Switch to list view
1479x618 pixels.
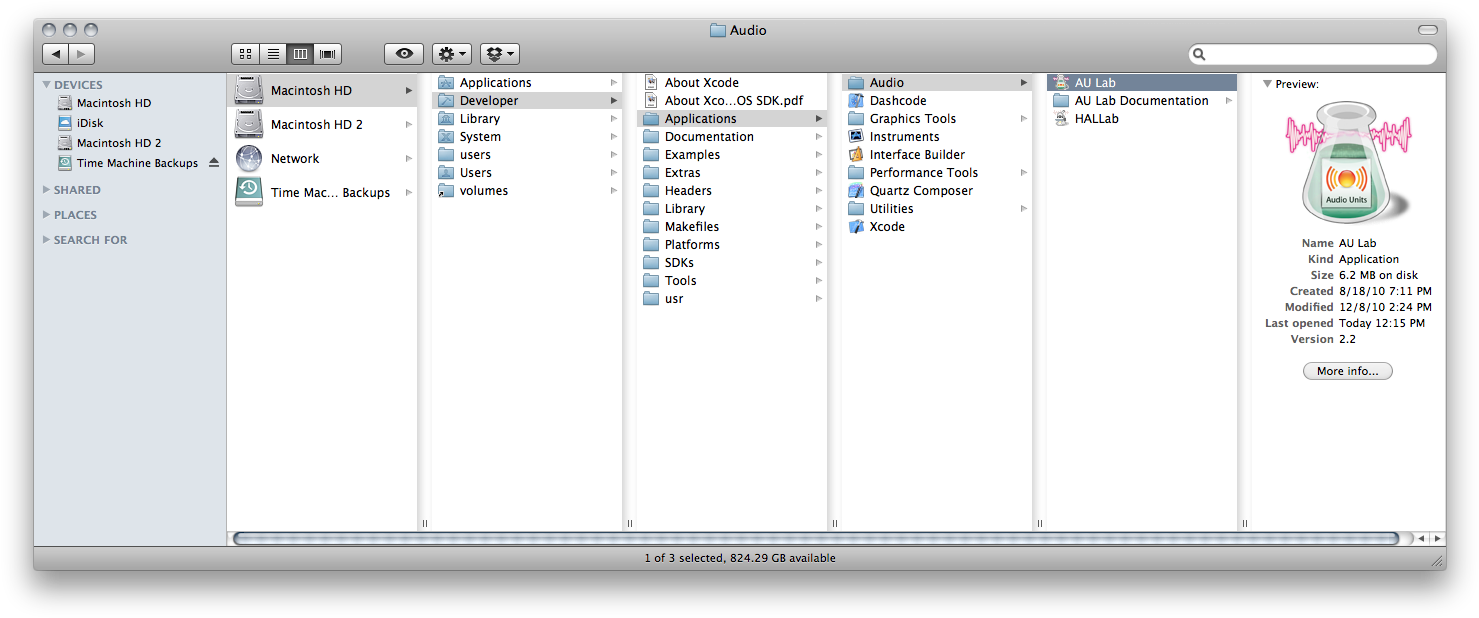[273, 53]
